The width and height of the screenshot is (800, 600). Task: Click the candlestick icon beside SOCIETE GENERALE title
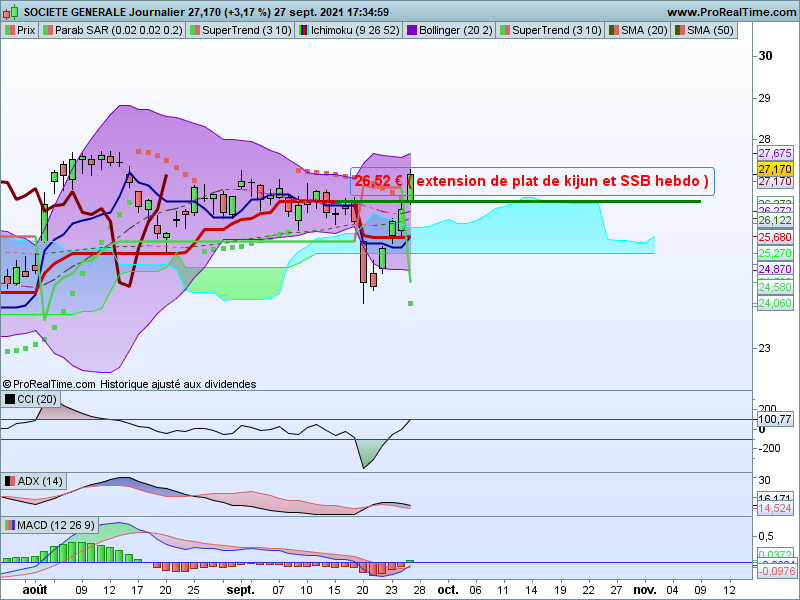(11, 12)
